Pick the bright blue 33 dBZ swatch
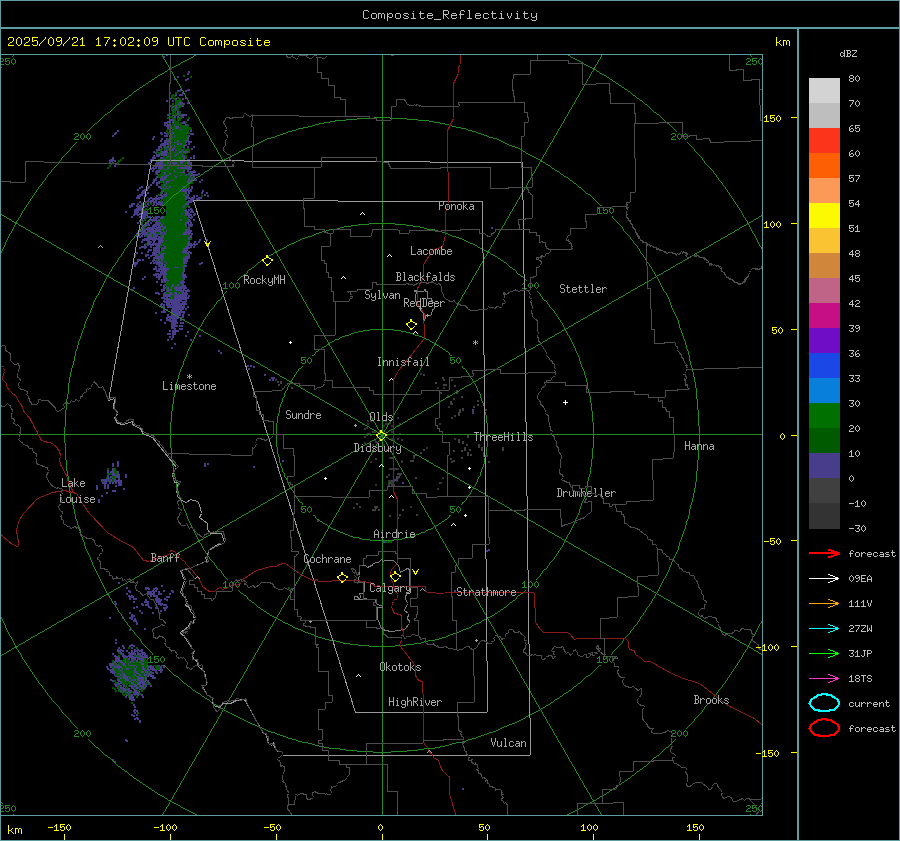900x841 pixels. pyautogui.click(x=824, y=390)
